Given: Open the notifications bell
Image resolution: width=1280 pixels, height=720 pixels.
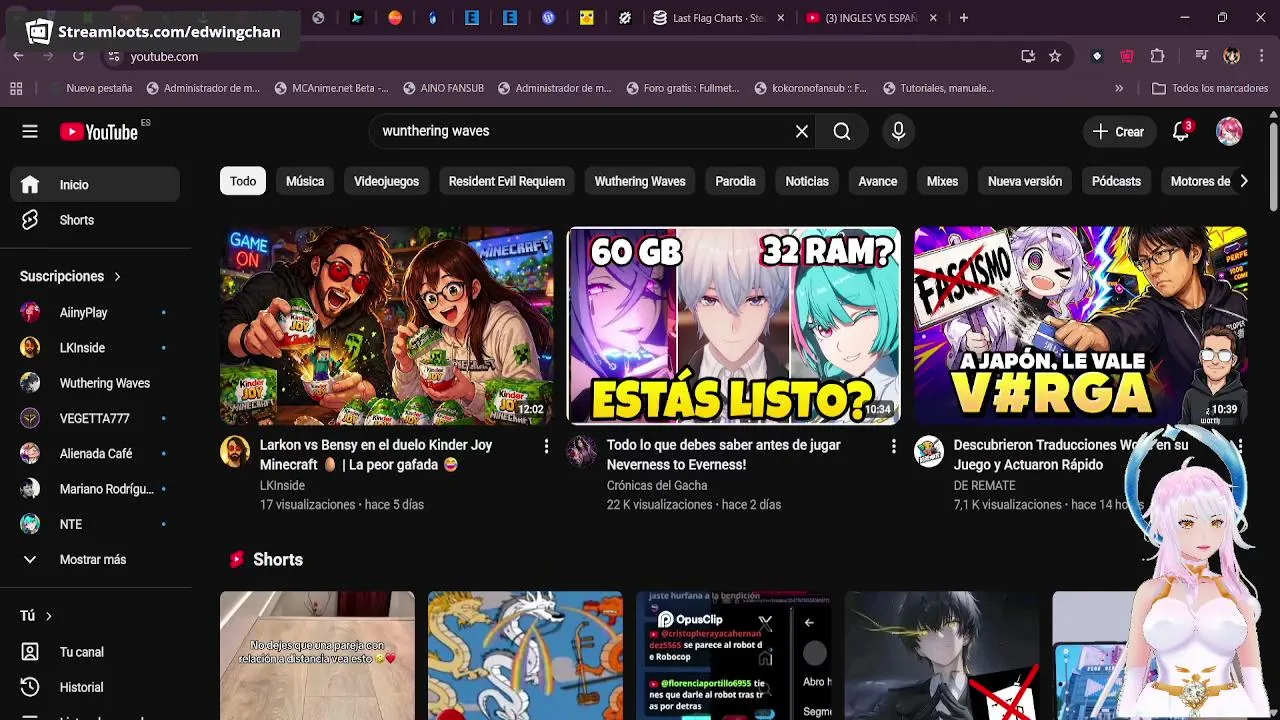Looking at the screenshot, I should [1181, 131].
